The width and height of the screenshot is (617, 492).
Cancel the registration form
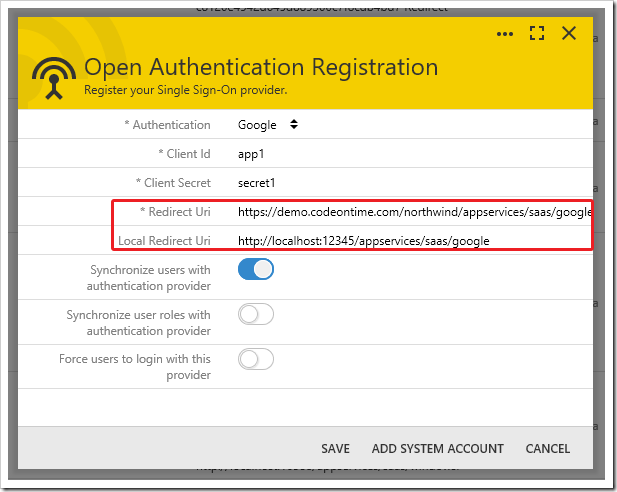coord(547,449)
